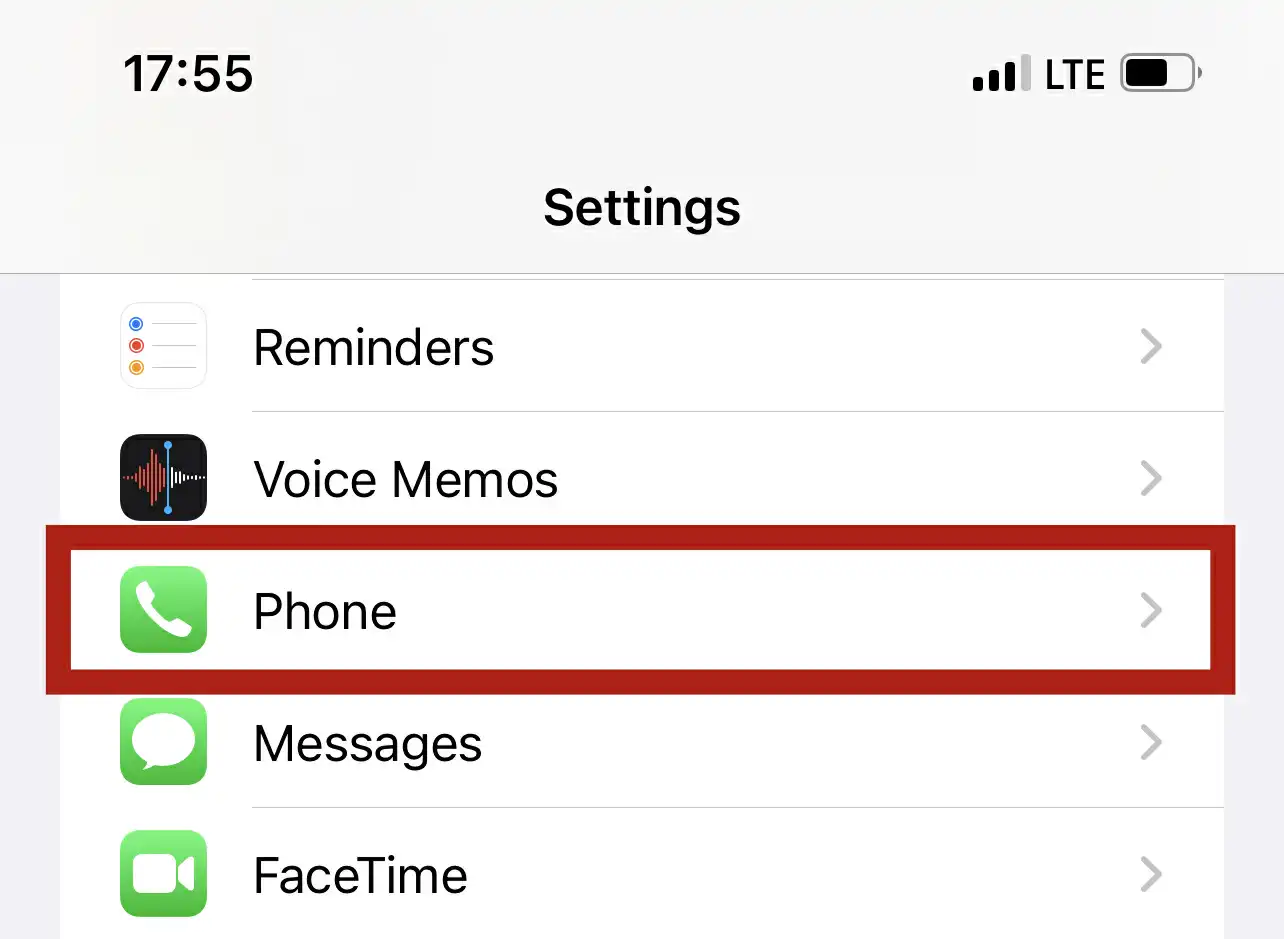Viewport: 1284px width, 939px height.
Task: Open Reminders settings
Action: click(640, 346)
